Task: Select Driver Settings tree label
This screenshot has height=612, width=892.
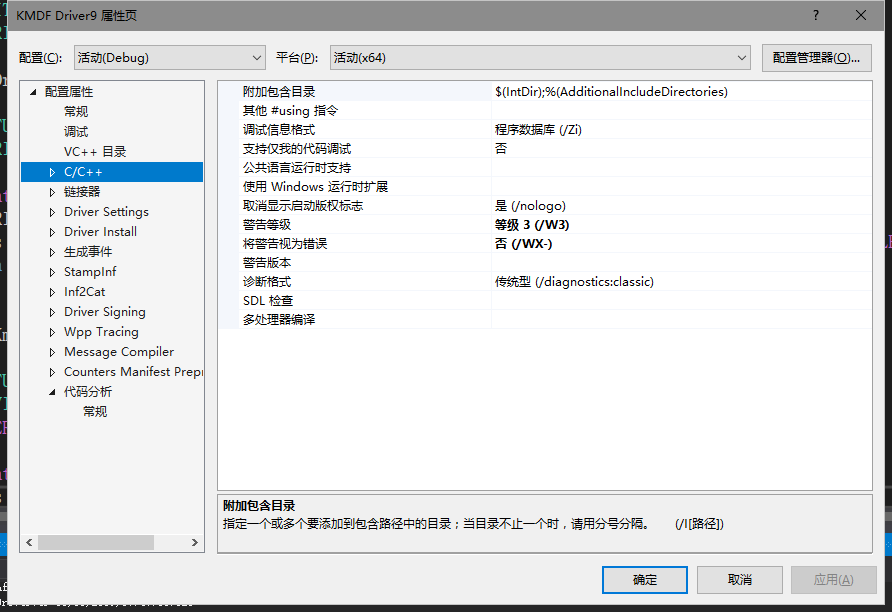Action: point(106,212)
